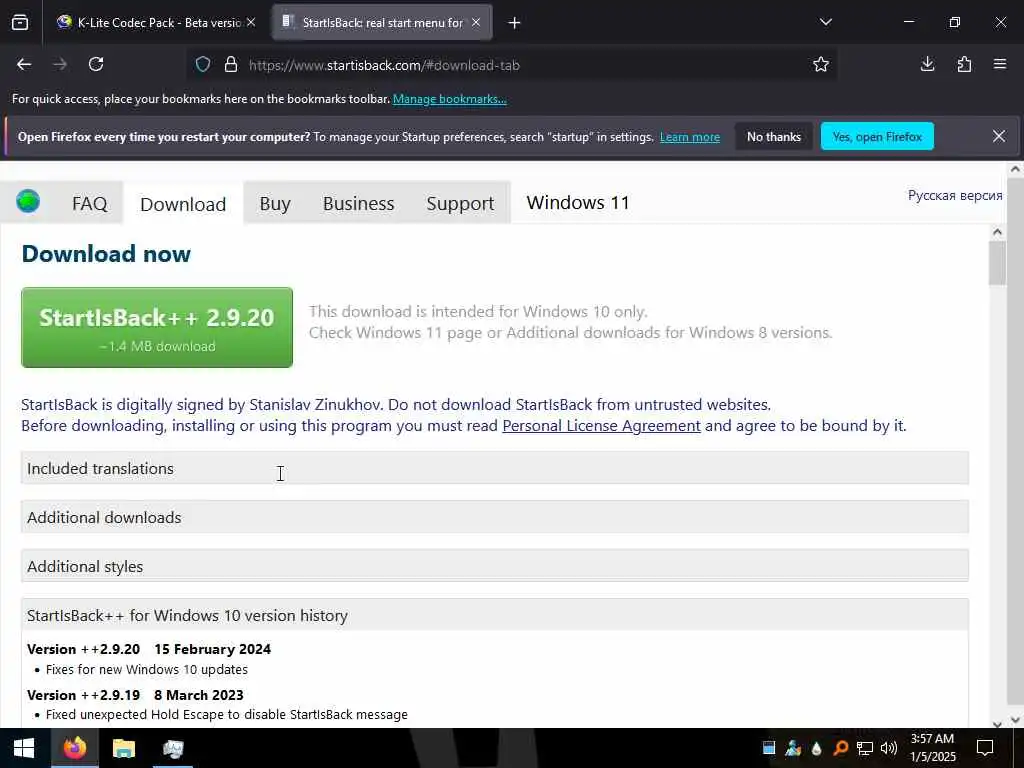Expand the Additional downloads section

(x=495, y=517)
